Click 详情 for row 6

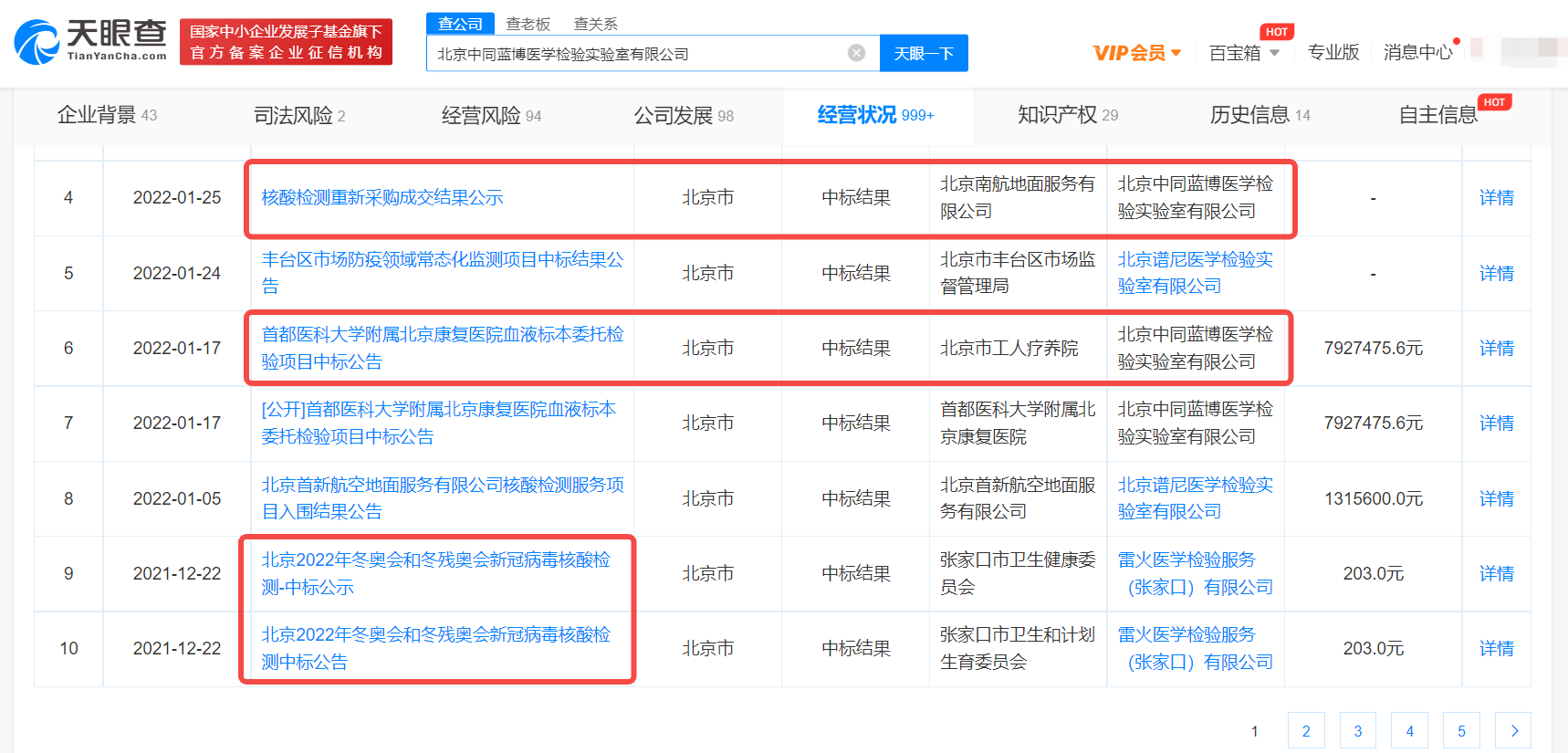point(1497,348)
